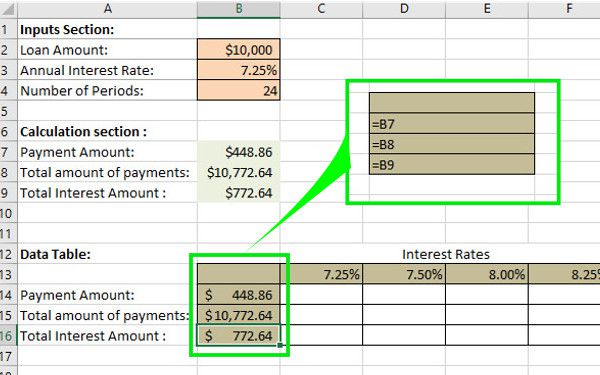The image size is (600, 375).
Task: Click the 'Interest Rates' heading
Action: point(446,254)
